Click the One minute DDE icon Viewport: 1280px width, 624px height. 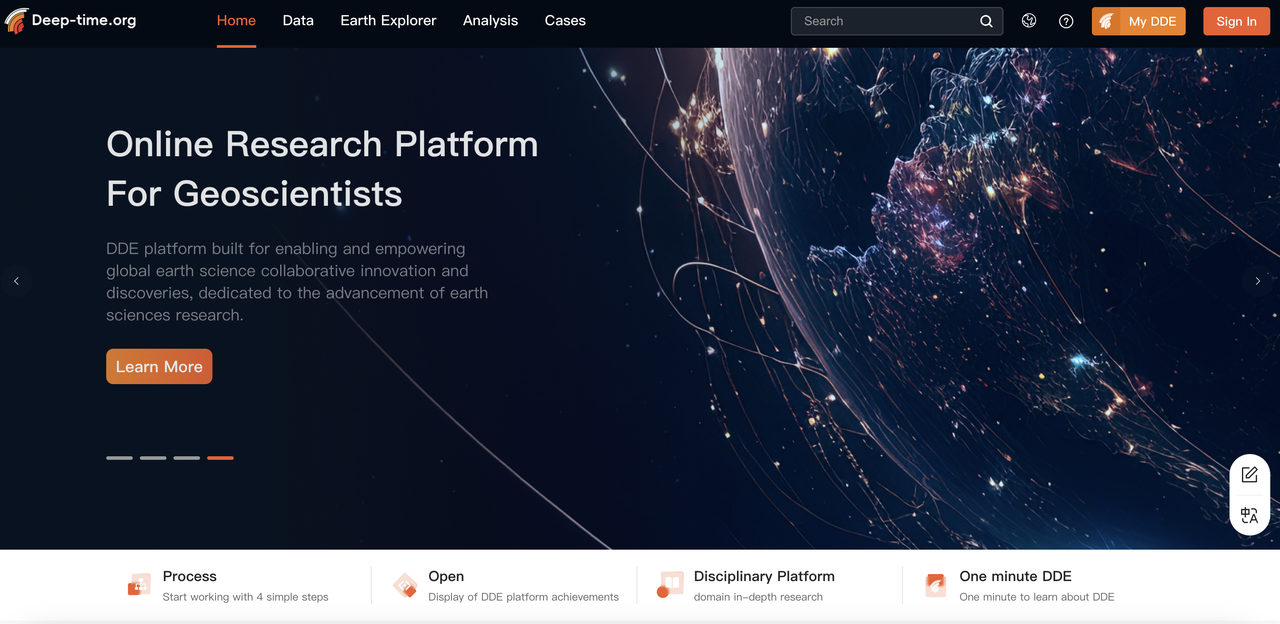[x=936, y=585]
